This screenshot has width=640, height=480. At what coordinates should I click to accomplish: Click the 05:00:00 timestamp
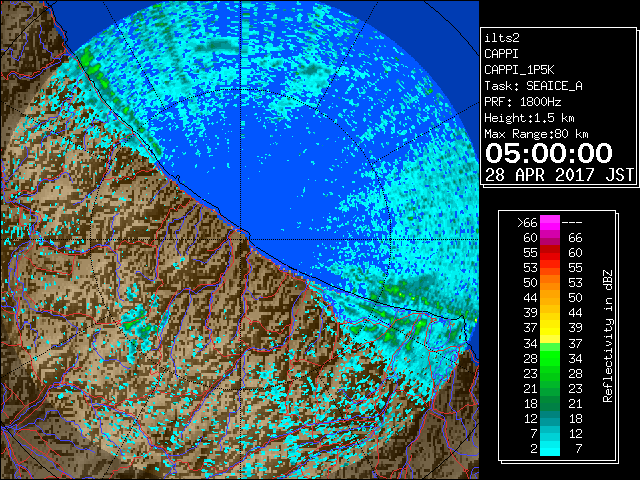tap(549, 153)
